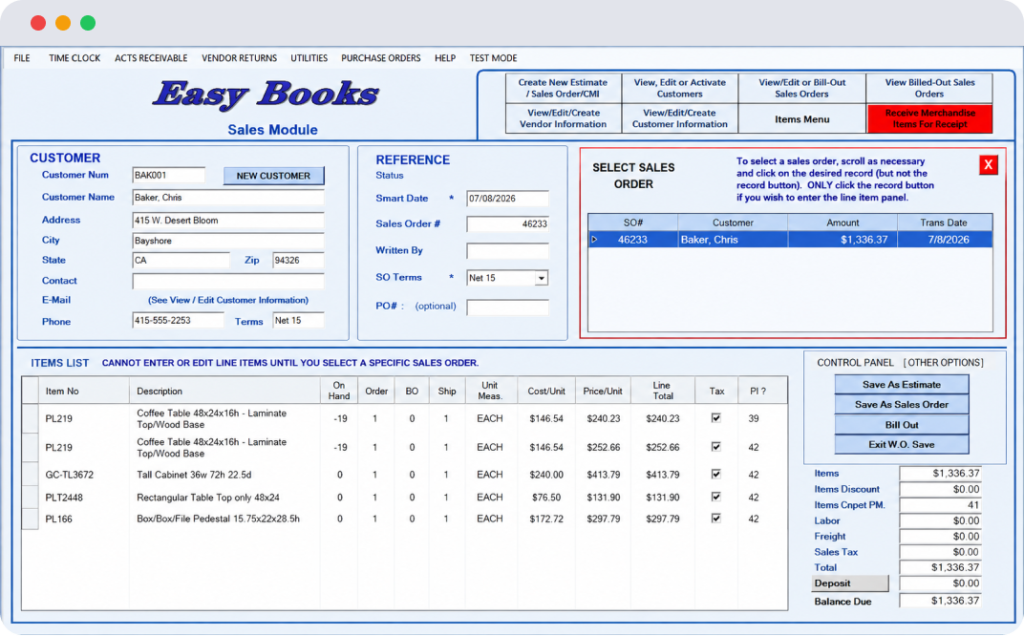Select row button for GC-TL3672 line

[x=30, y=475]
